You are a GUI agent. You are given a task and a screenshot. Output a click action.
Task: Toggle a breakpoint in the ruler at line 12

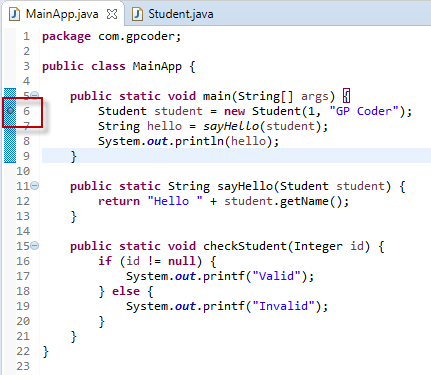10,201
